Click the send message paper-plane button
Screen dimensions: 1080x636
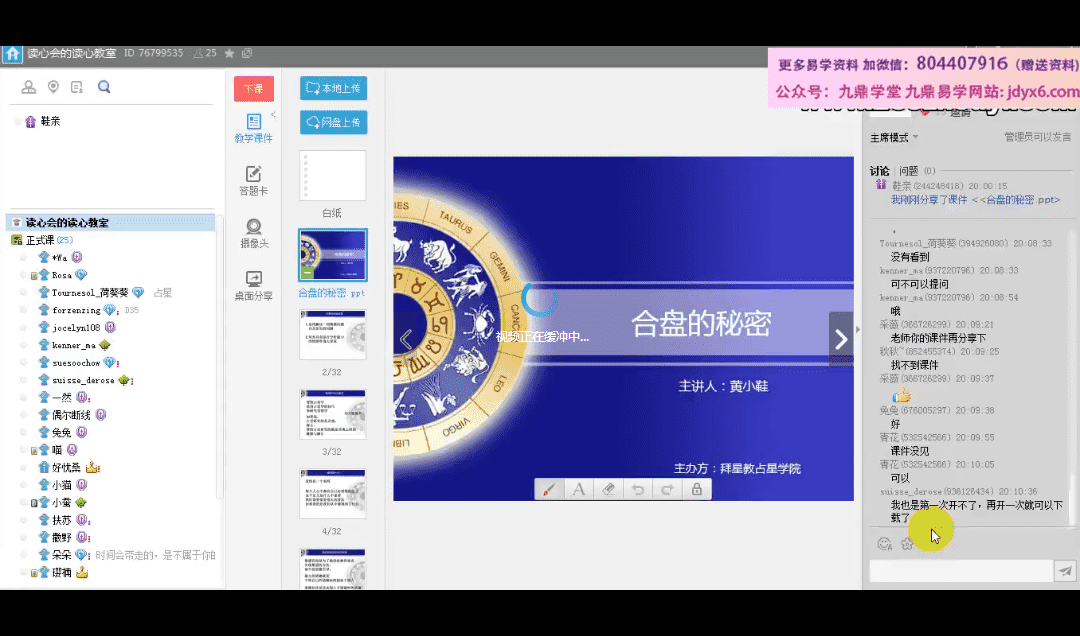click(x=1066, y=571)
